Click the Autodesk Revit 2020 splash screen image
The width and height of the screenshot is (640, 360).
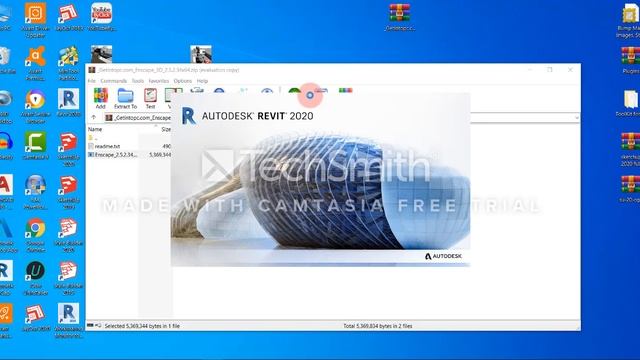[x=320, y=180]
